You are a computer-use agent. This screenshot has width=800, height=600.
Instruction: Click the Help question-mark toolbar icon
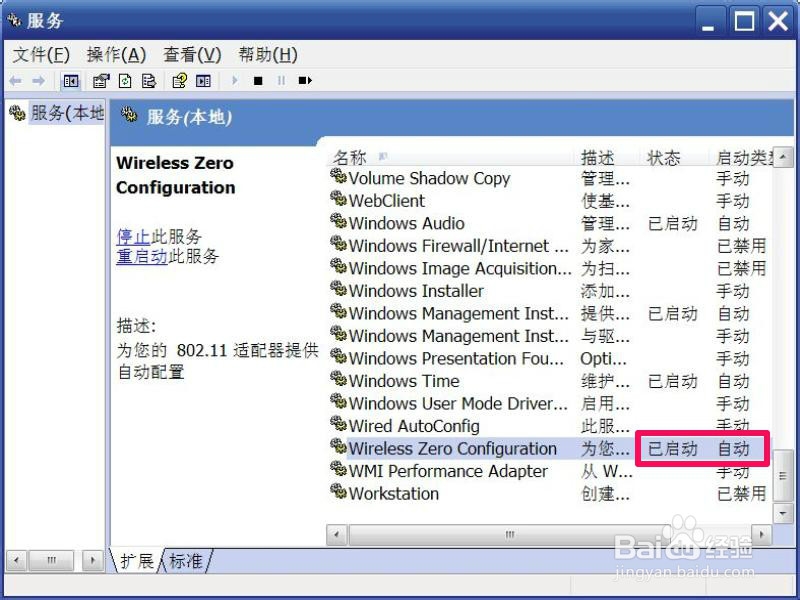tap(180, 81)
